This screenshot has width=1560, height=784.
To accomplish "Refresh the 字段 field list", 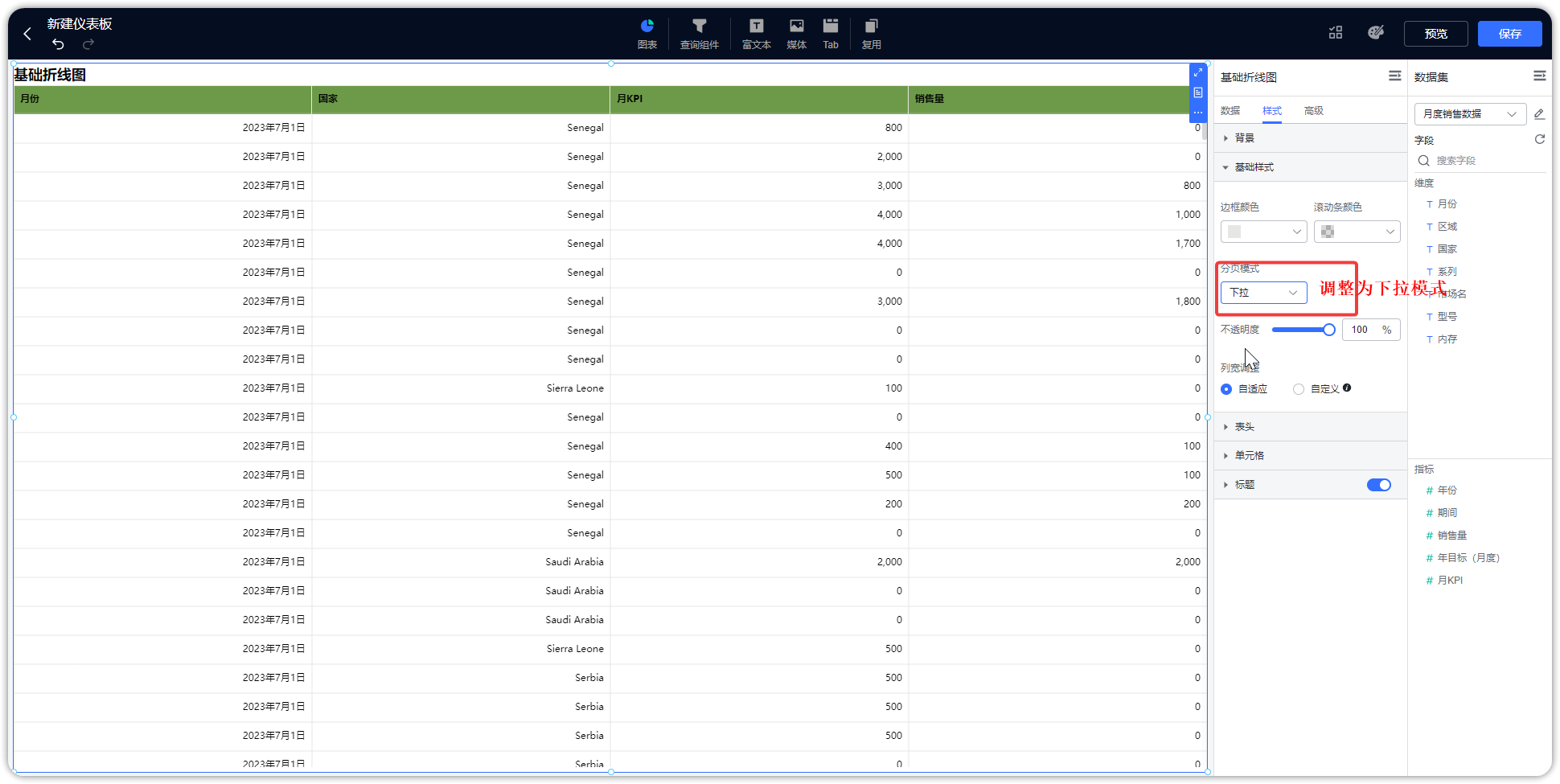I will click(1540, 139).
